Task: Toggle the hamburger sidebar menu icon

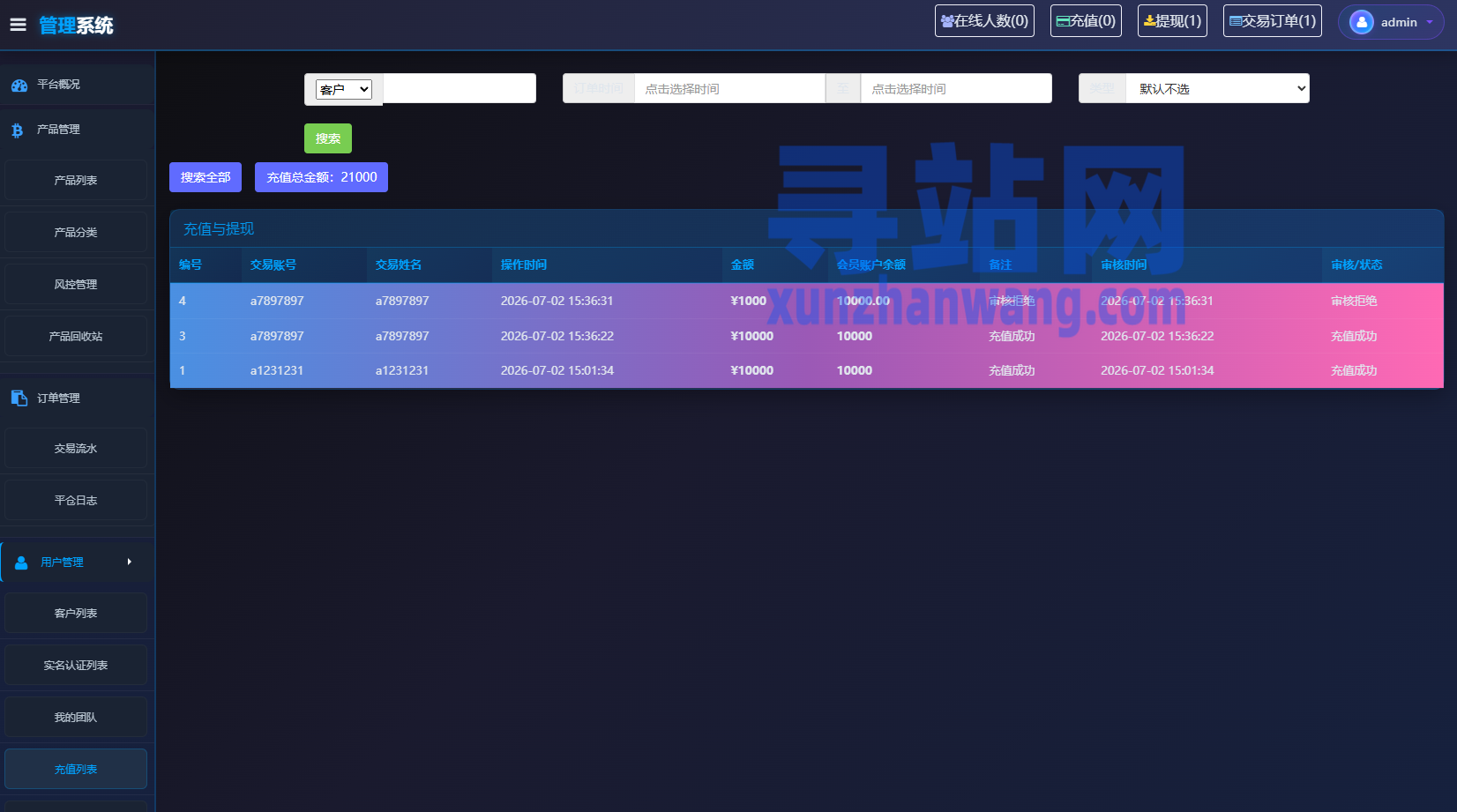Action: click(18, 25)
